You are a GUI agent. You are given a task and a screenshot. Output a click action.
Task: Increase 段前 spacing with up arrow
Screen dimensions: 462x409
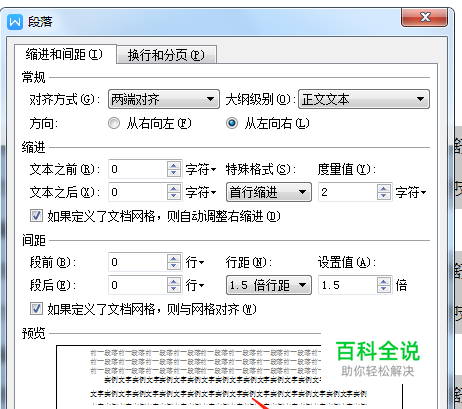(x=174, y=258)
